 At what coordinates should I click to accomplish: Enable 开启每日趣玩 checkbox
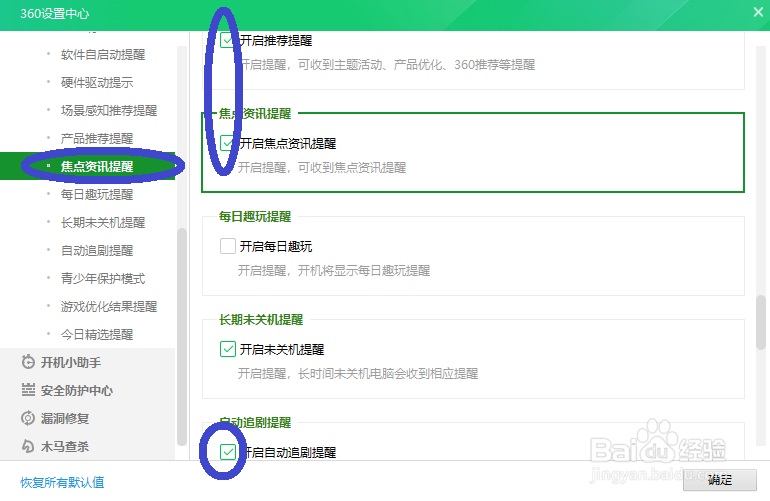click(x=227, y=246)
